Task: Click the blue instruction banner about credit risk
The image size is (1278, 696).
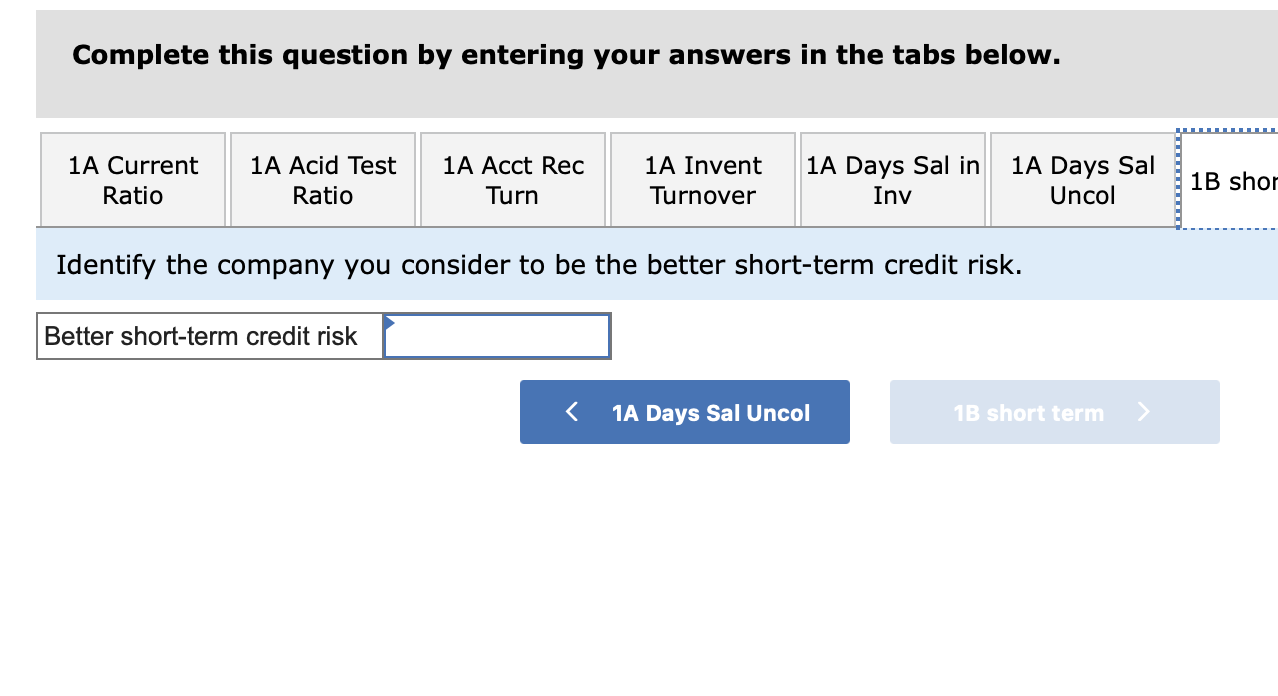Action: (640, 264)
